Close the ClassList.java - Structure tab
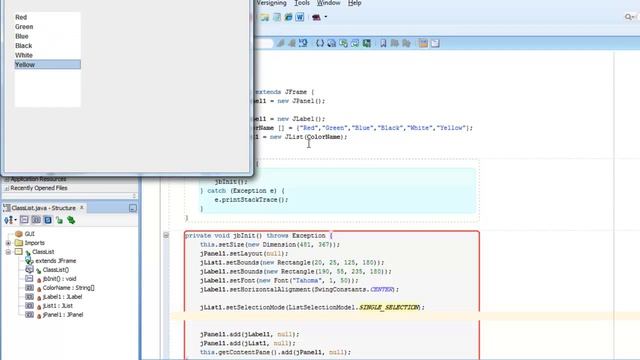 coord(82,208)
